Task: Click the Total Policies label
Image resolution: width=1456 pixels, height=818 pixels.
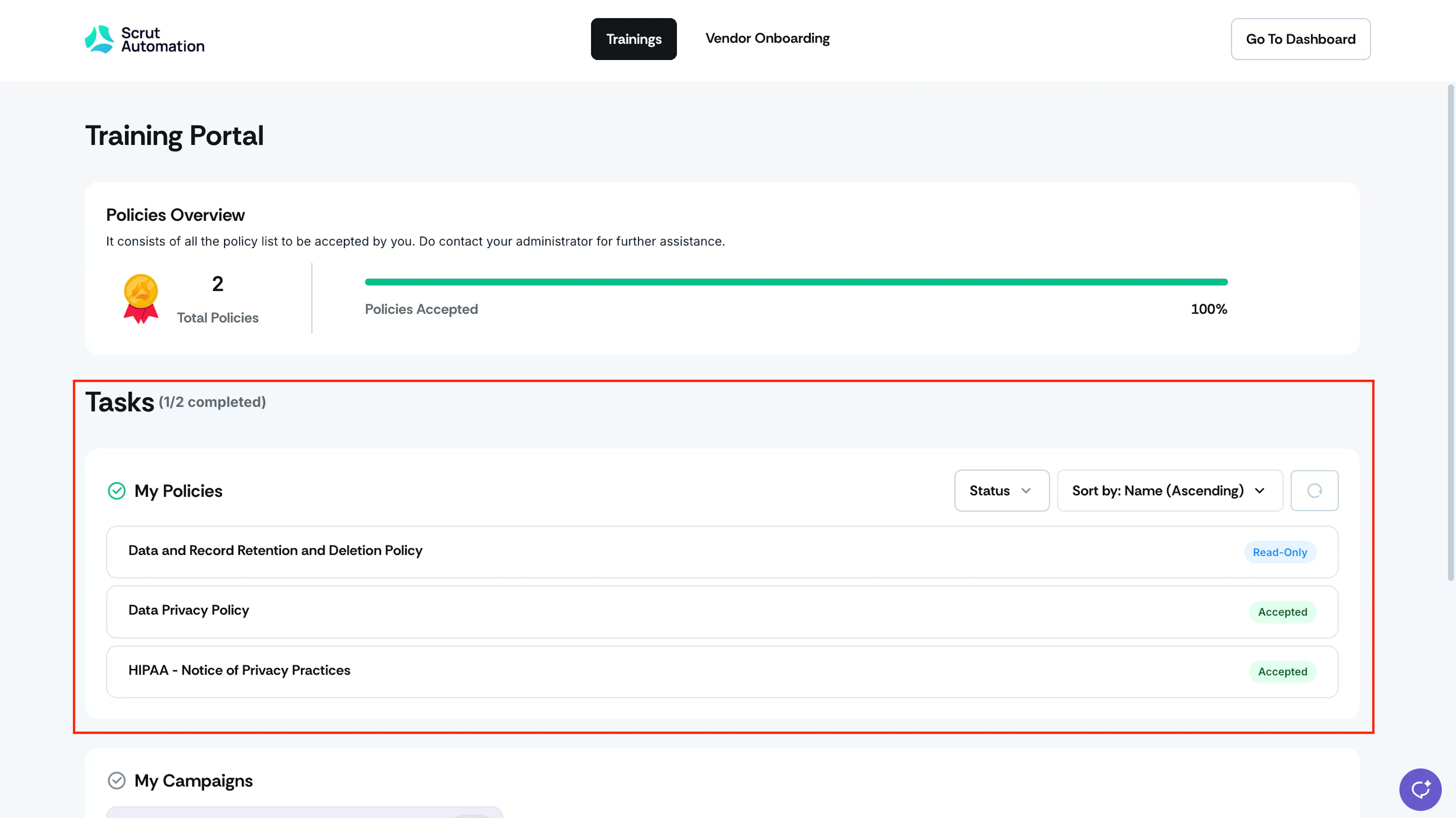Action: coord(218,318)
